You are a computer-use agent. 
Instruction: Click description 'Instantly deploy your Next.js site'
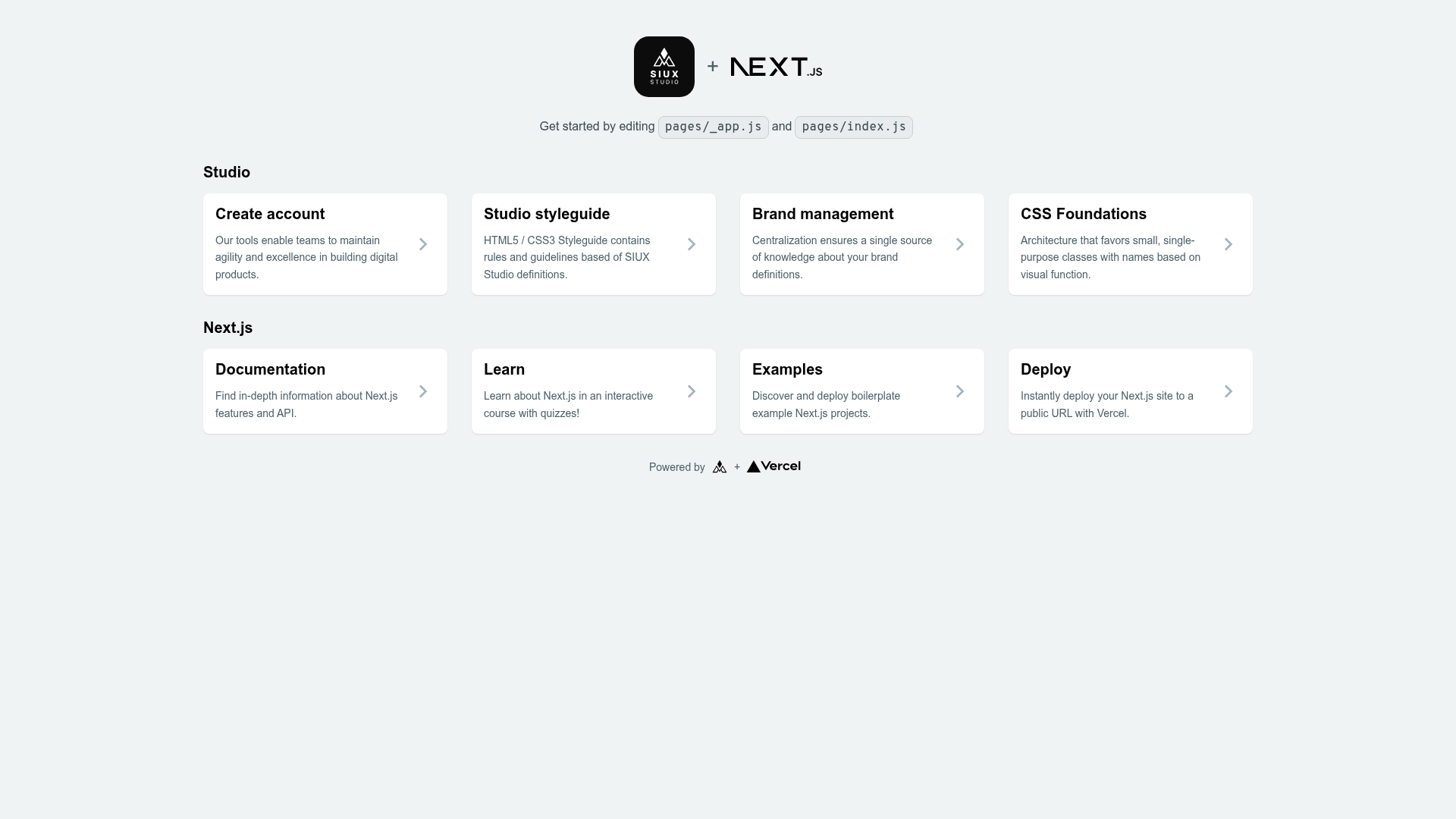point(1097,396)
